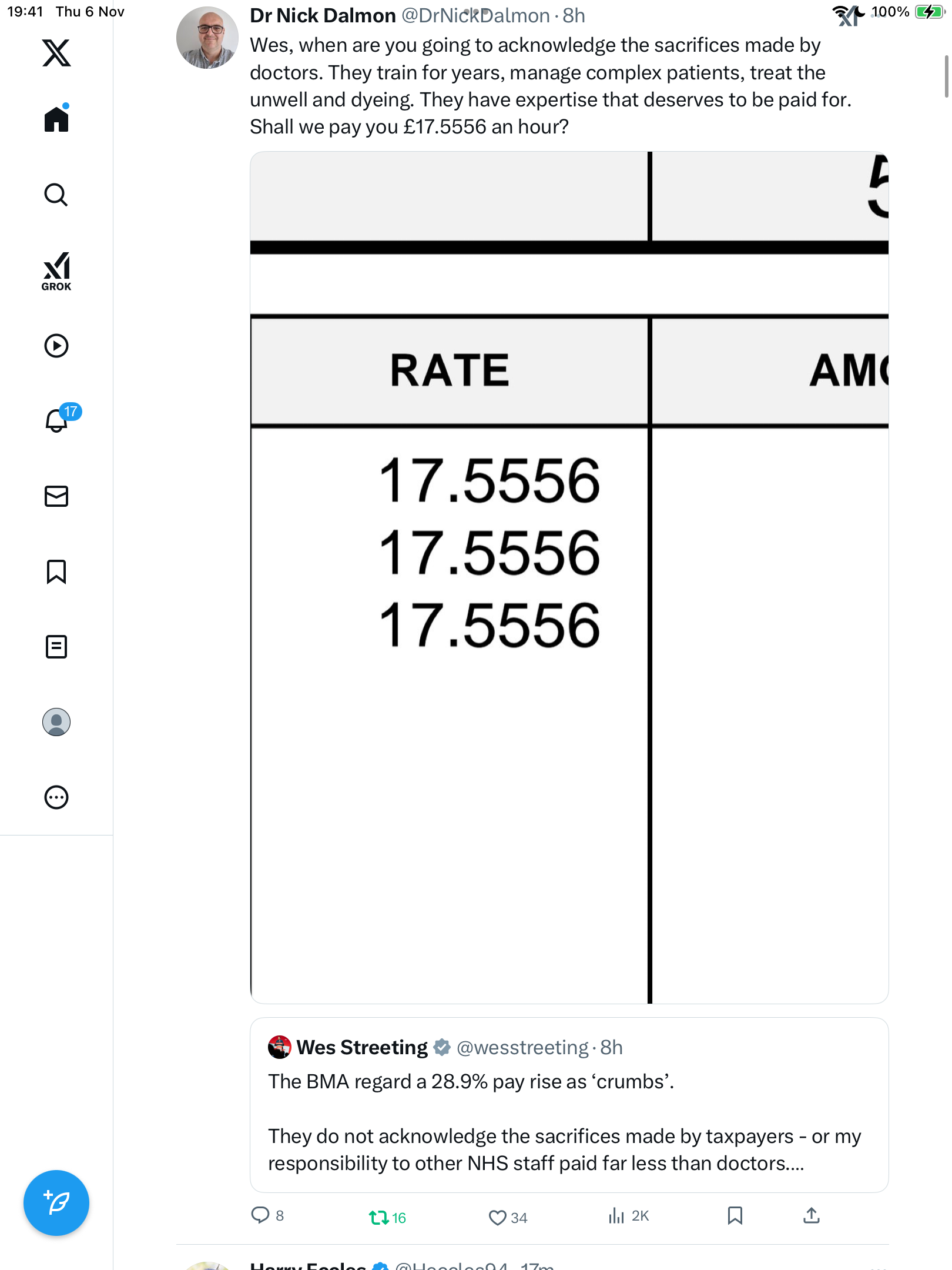This screenshot has width=952, height=1270.
Task: Check the notifications bell
Action: click(x=58, y=420)
